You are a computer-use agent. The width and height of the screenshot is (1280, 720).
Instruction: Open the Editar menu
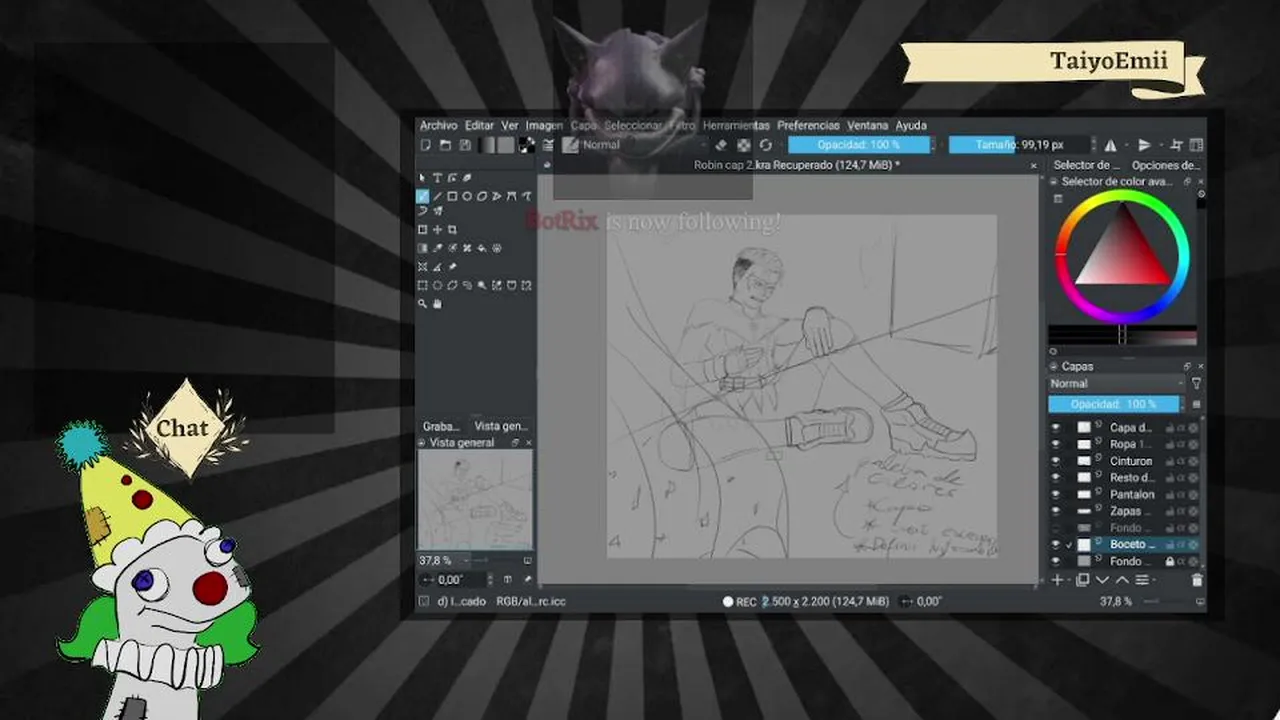coord(479,126)
